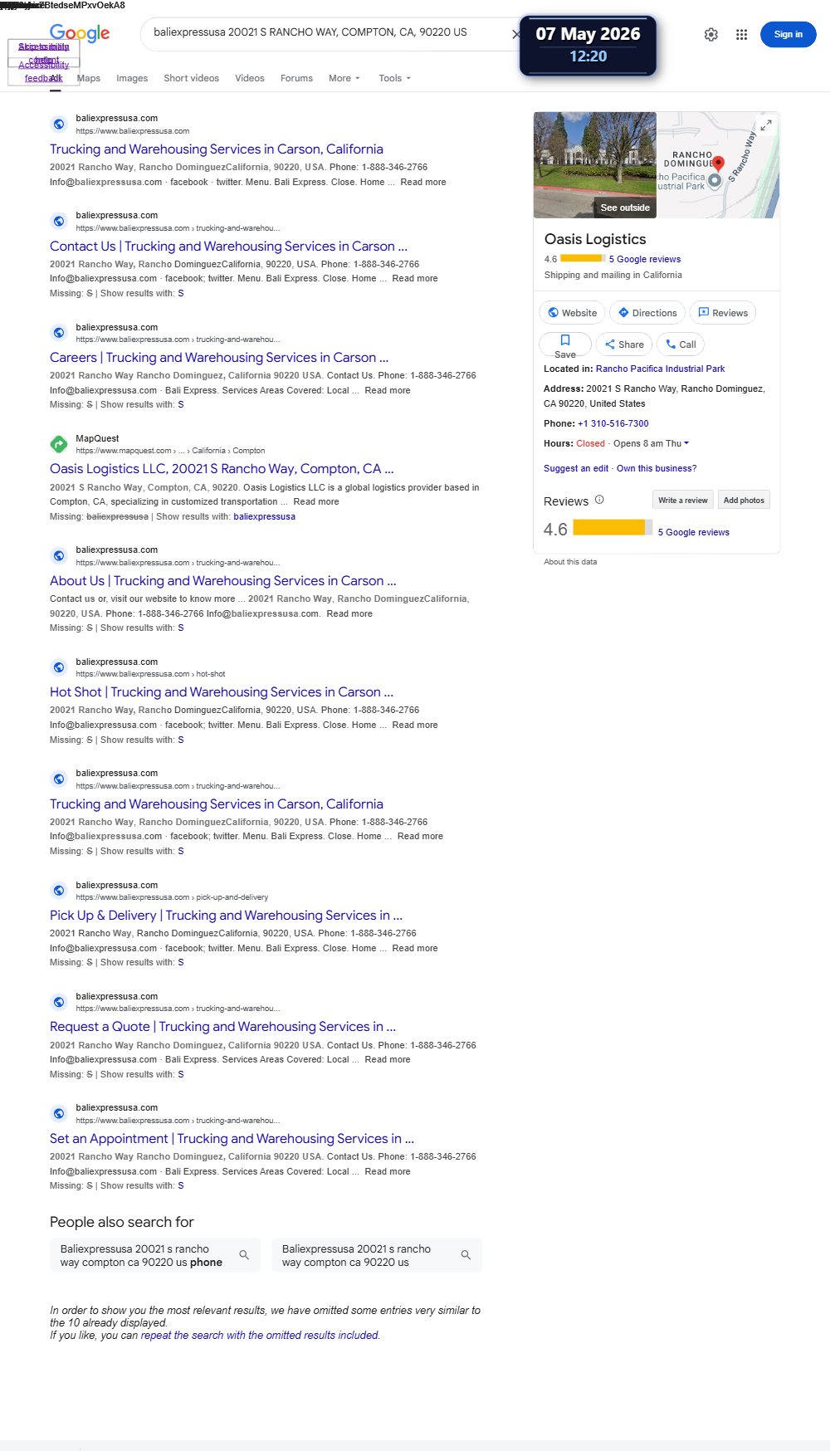Click the Save bookmark icon for Oasis Logistics
840x1451 pixels.
(565, 340)
